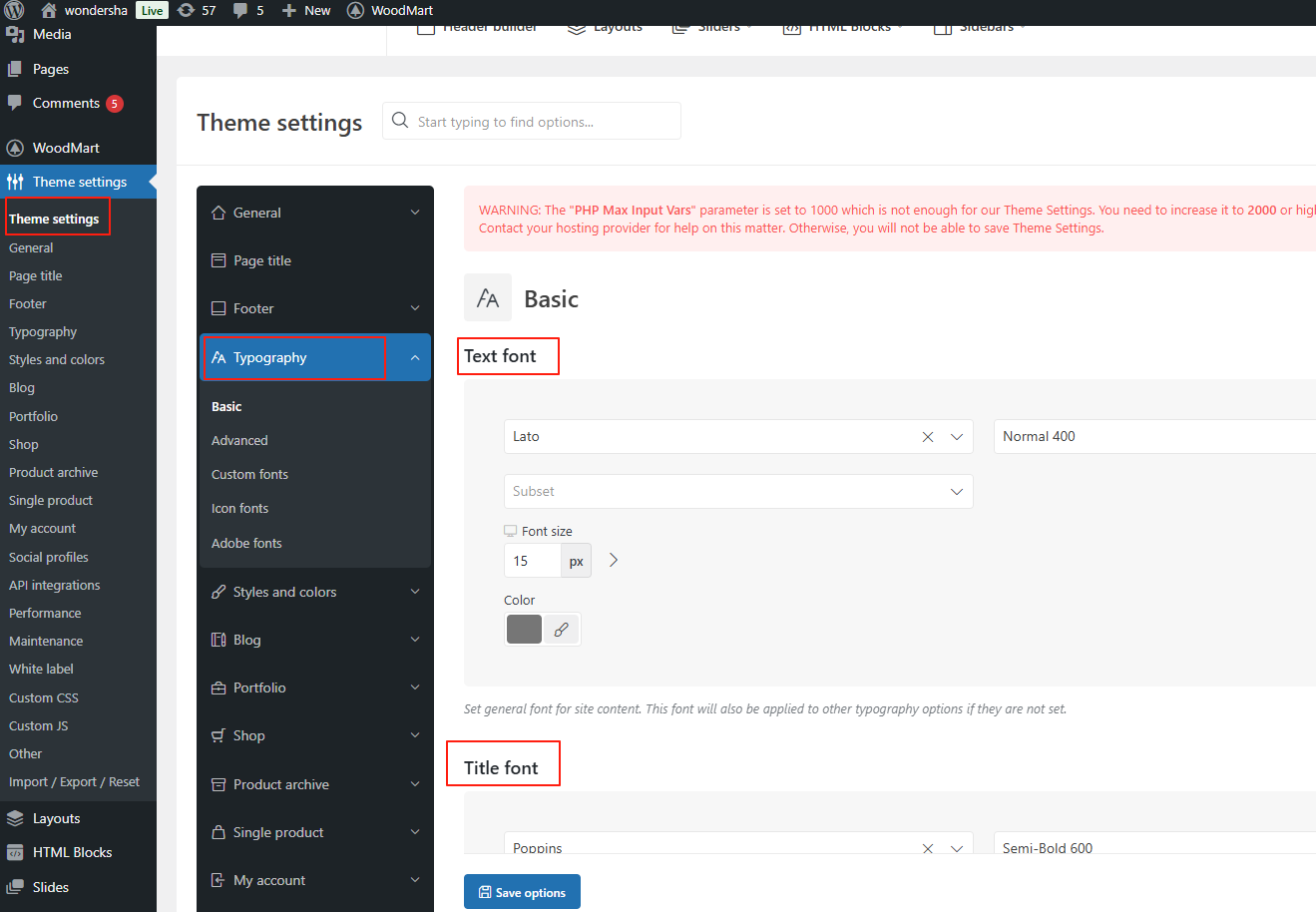The width and height of the screenshot is (1316, 912).
Task: Open the updates icon showing 57
Action: tap(187, 11)
